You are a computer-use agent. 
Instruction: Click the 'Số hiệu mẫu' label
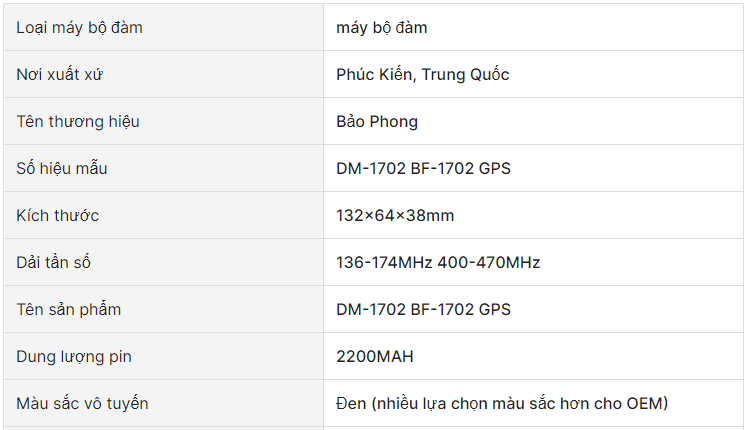(62, 168)
